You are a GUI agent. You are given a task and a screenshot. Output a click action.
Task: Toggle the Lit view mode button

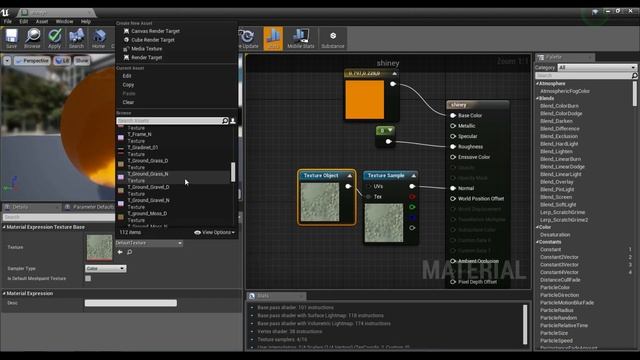pyautogui.click(x=62, y=60)
